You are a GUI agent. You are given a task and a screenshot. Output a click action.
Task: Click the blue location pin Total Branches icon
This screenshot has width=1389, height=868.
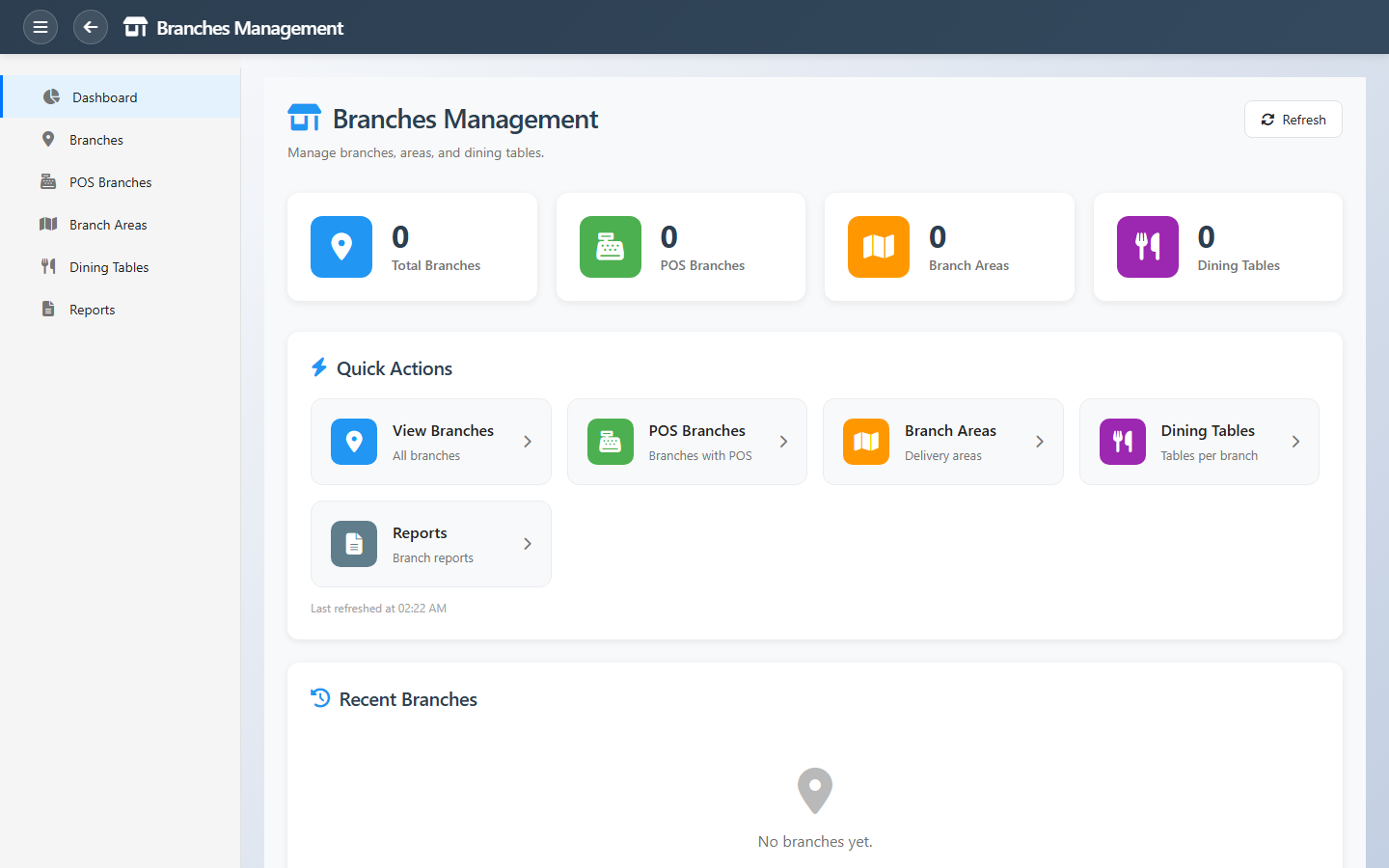click(x=341, y=247)
